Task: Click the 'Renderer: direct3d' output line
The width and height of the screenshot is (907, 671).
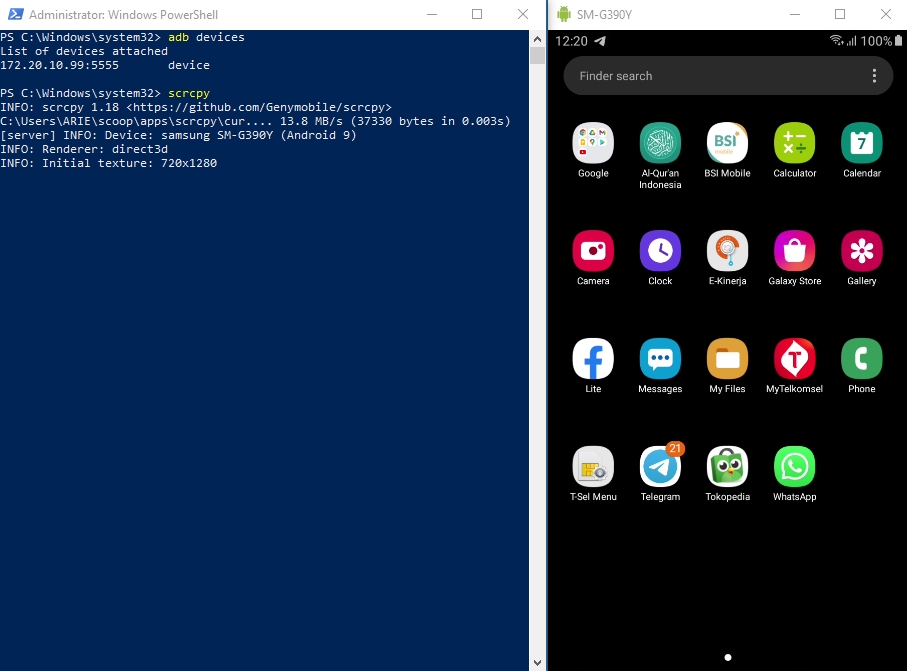Action: coord(84,149)
